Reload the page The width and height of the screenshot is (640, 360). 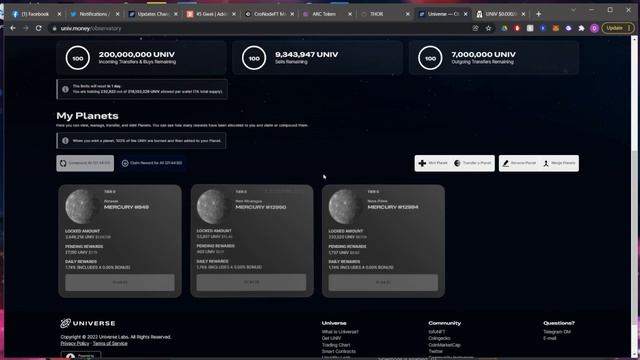(39, 28)
